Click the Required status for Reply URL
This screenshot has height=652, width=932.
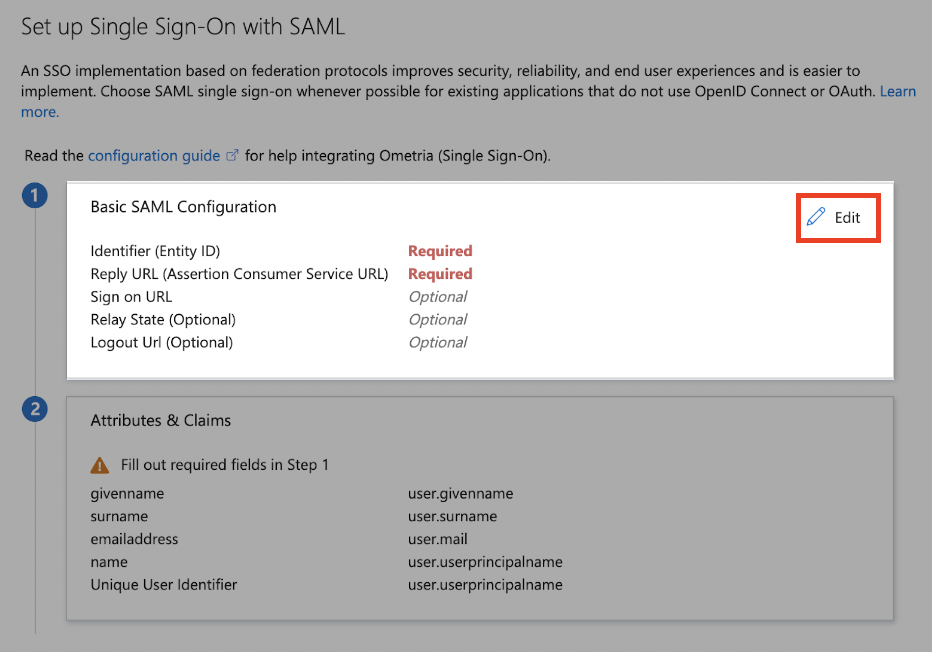[440, 274]
